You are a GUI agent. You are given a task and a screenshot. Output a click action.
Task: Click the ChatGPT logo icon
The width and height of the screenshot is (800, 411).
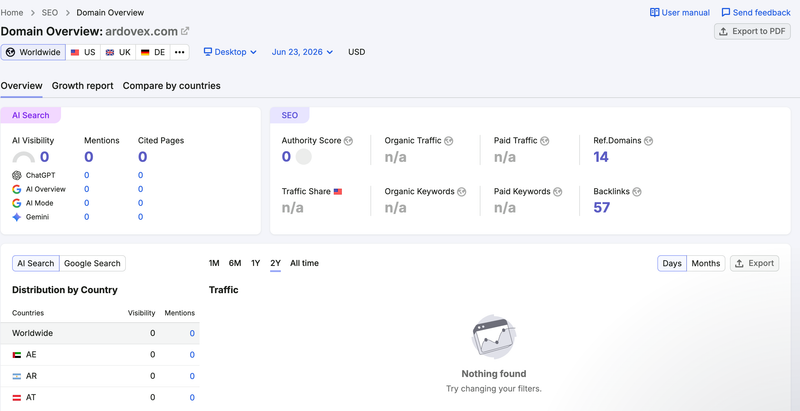[x=17, y=175]
